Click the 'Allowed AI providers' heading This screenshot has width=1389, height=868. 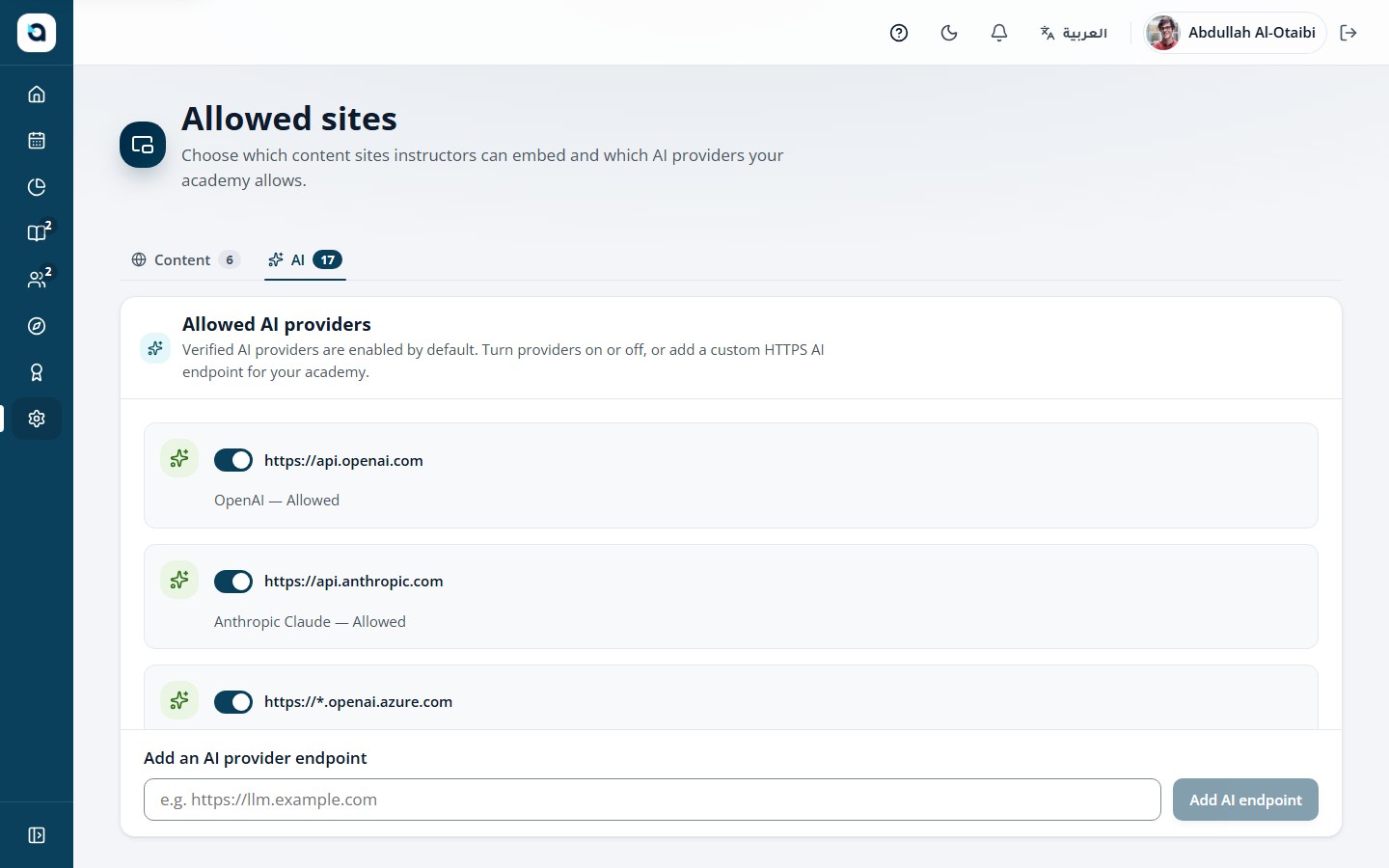click(x=277, y=324)
